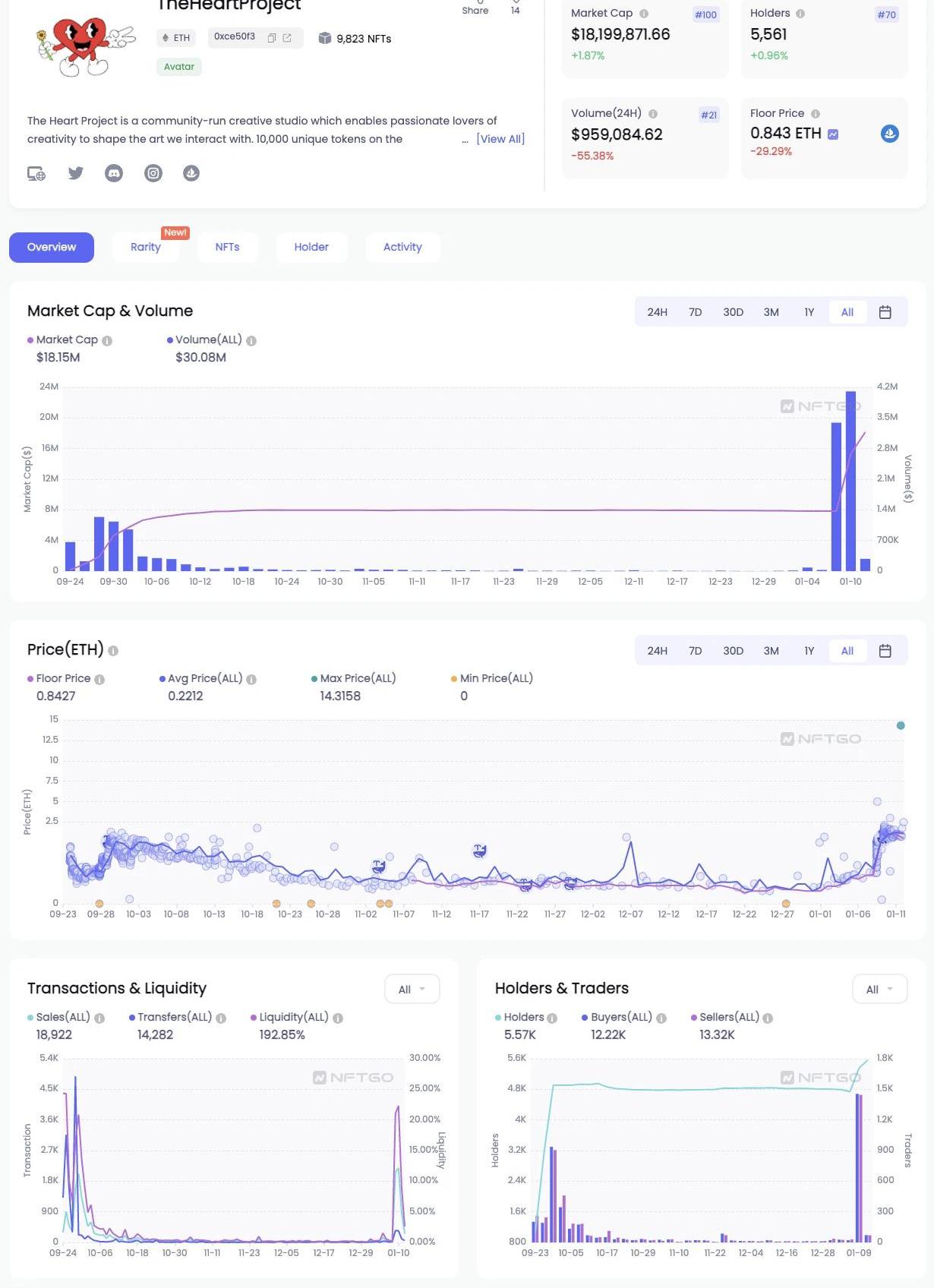Open calendar picker in Market Cap chart
Image resolution: width=934 pixels, height=1288 pixels.
pos(885,312)
